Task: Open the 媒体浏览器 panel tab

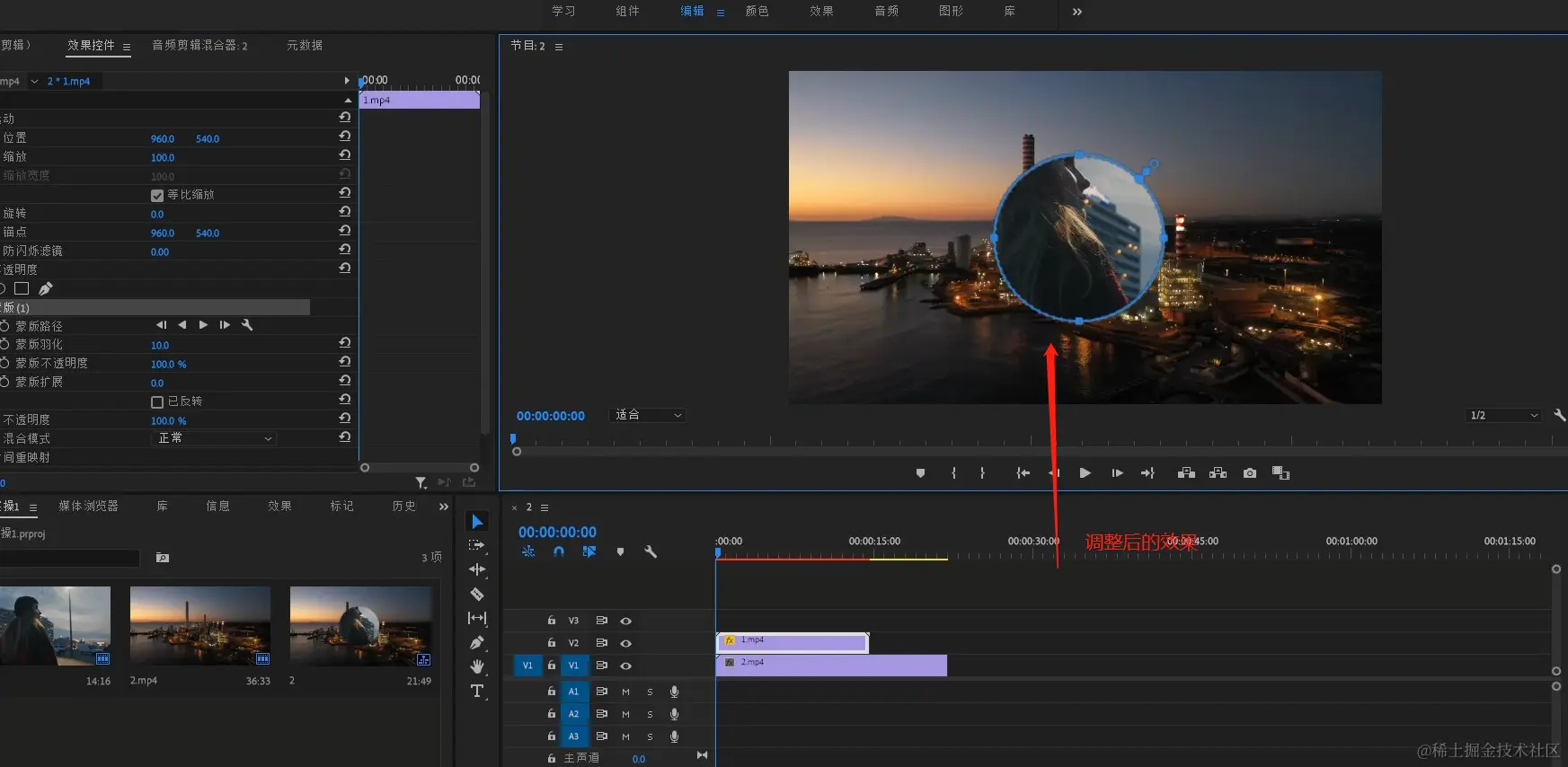Action: click(88, 507)
